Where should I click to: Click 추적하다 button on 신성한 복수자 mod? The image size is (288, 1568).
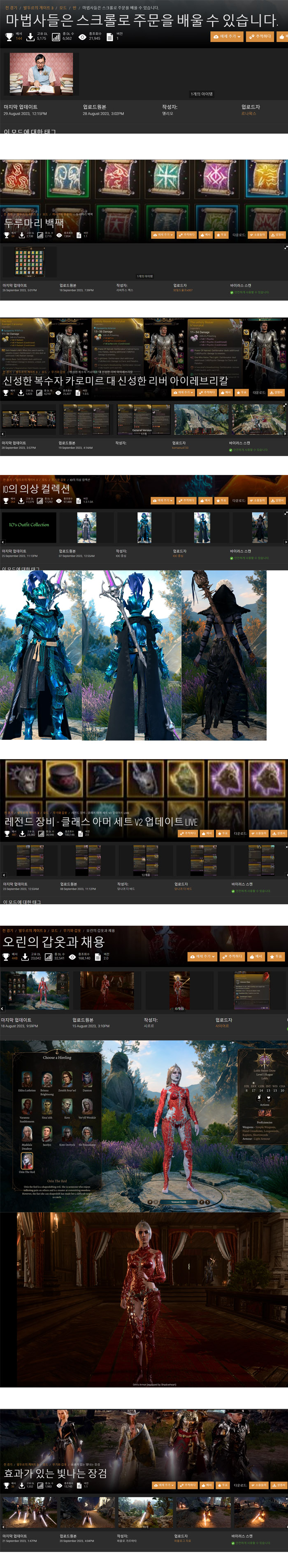click(208, 393)
